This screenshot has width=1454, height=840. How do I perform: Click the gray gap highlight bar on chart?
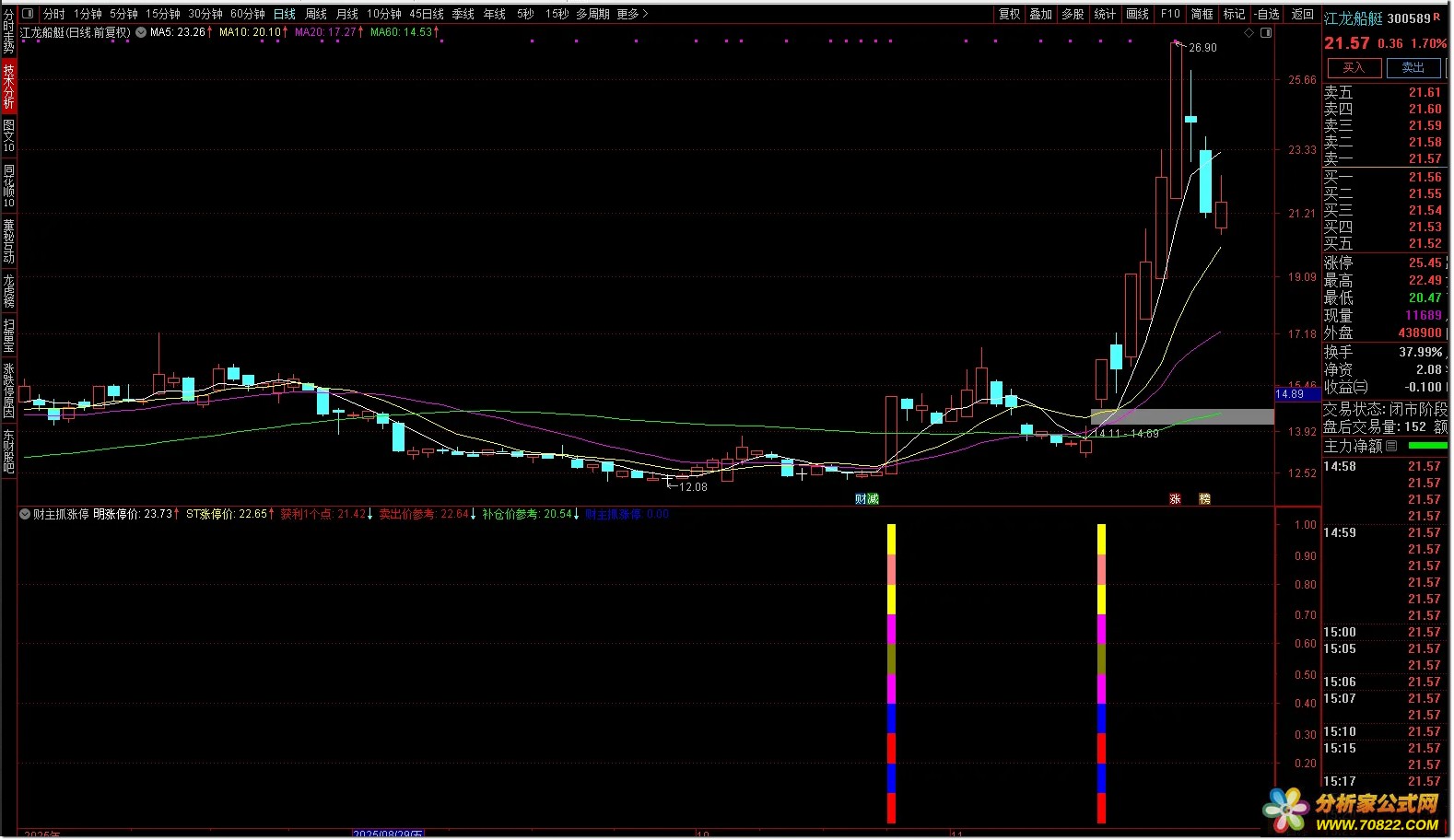pos(1182,416)
